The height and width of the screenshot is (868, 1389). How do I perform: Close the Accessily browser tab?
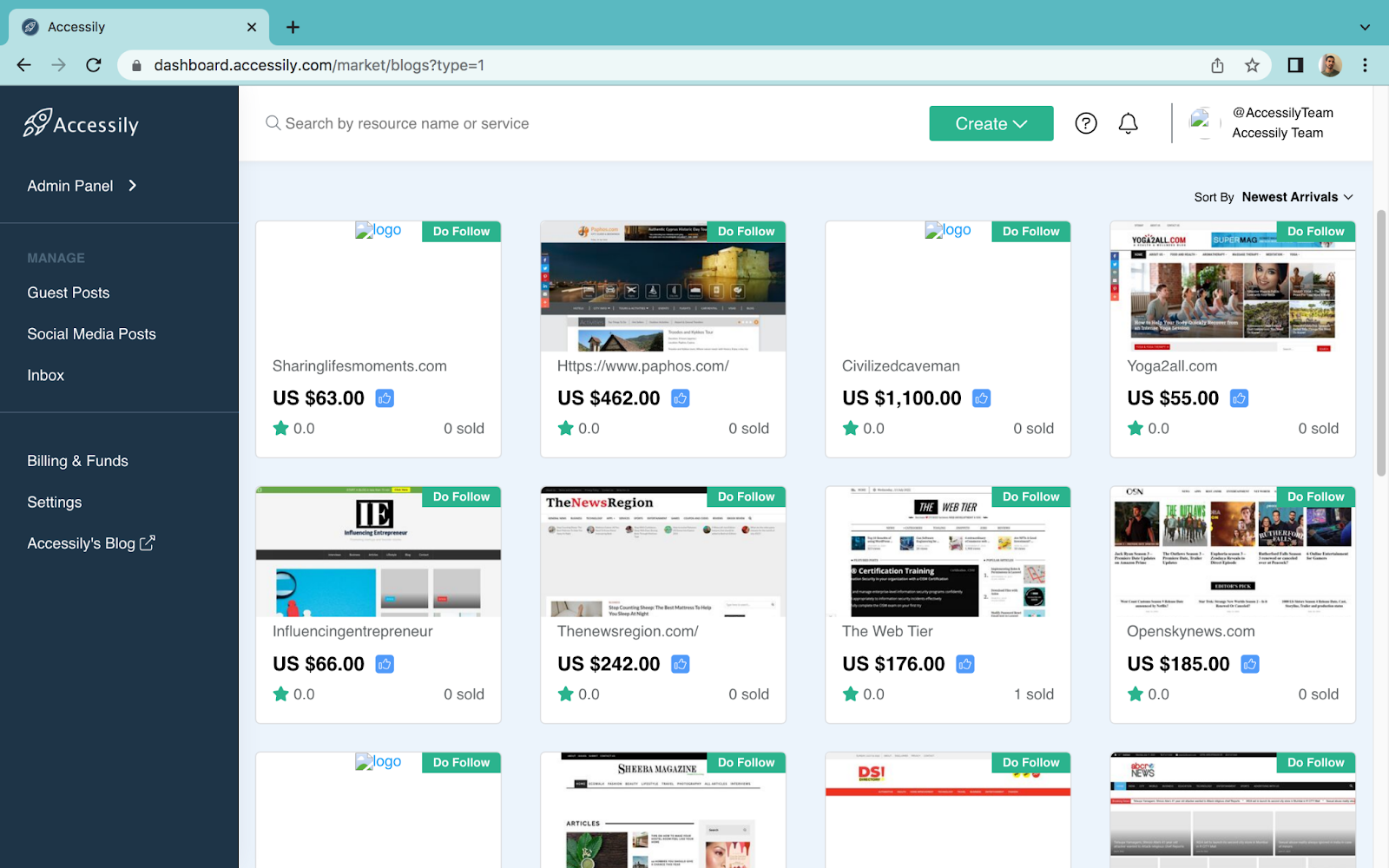pos(252,27)
